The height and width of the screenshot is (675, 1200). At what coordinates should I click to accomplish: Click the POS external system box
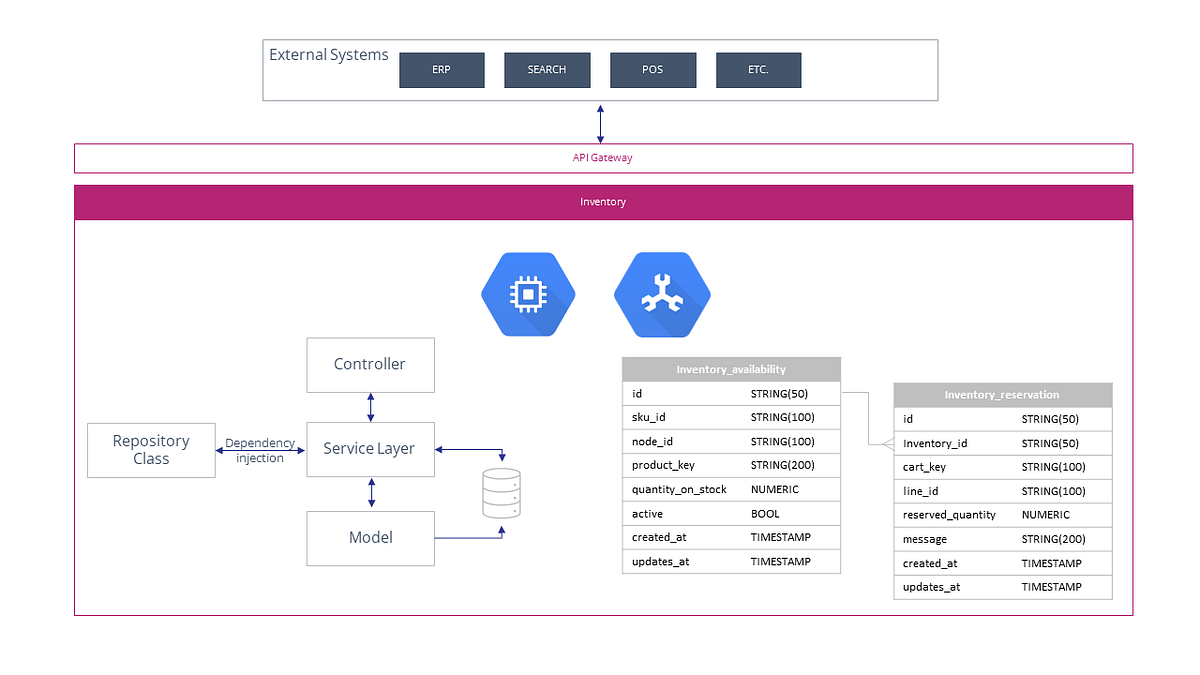(653, 70)
